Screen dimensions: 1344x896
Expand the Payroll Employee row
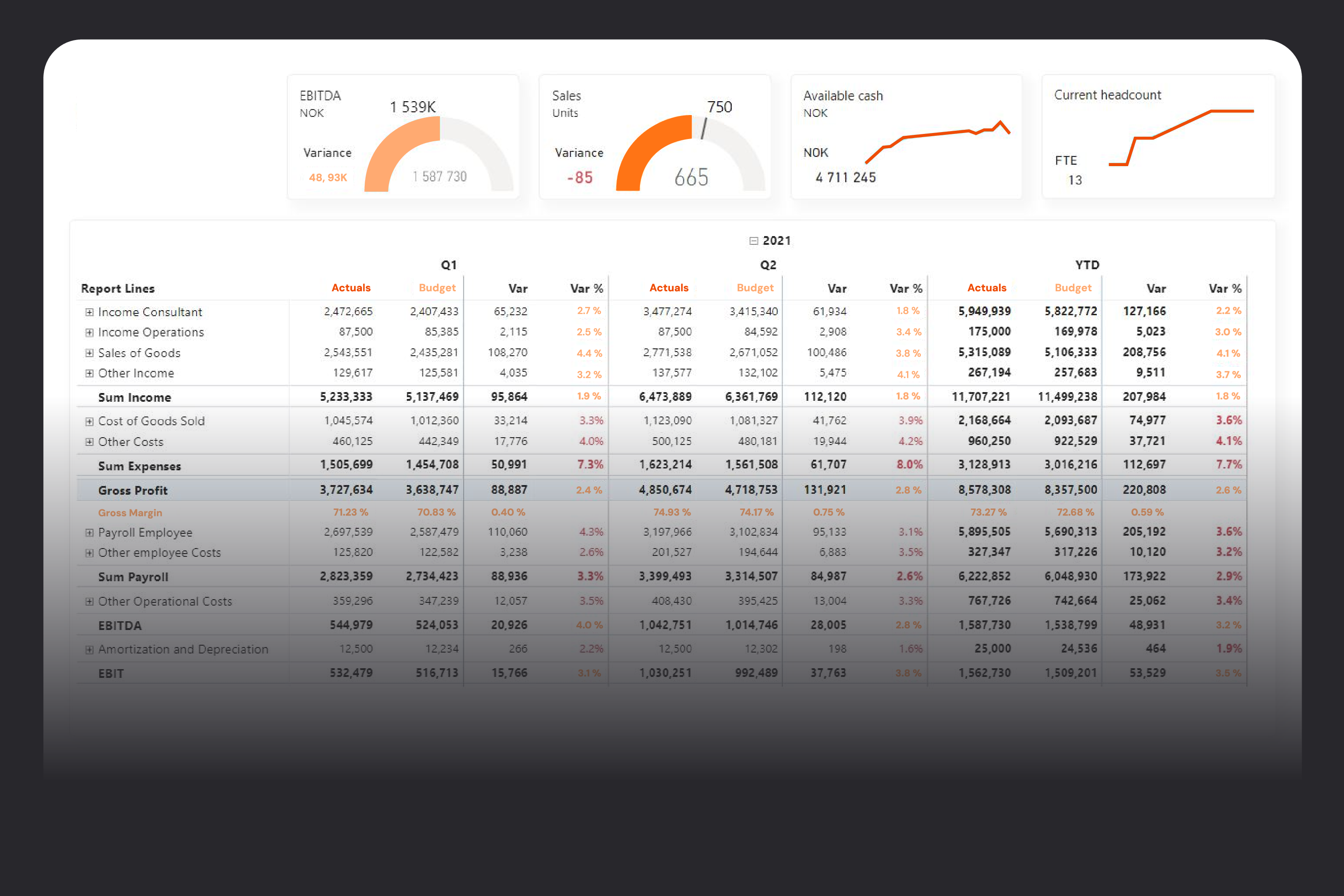pos(89,532)
